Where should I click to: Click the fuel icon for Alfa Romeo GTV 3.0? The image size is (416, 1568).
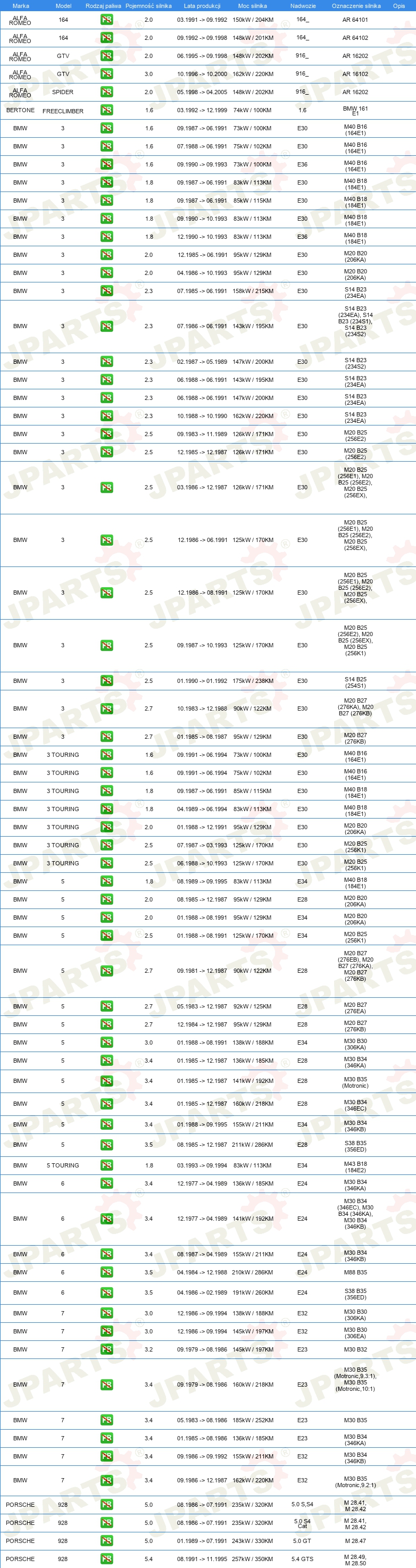click(106, 74)
